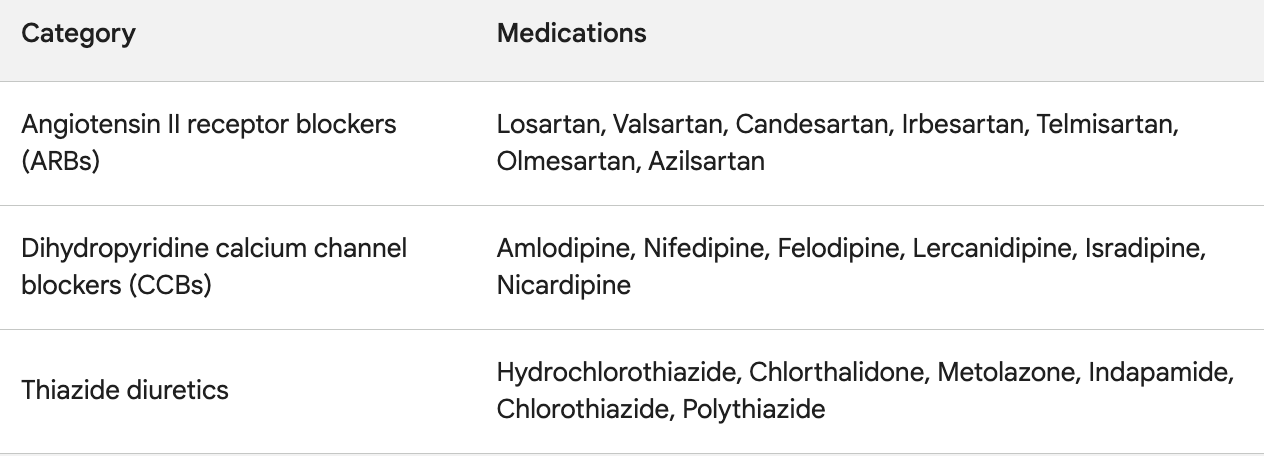
Task: Click the word Nicardipine
Action: click(x=564, y=285)
